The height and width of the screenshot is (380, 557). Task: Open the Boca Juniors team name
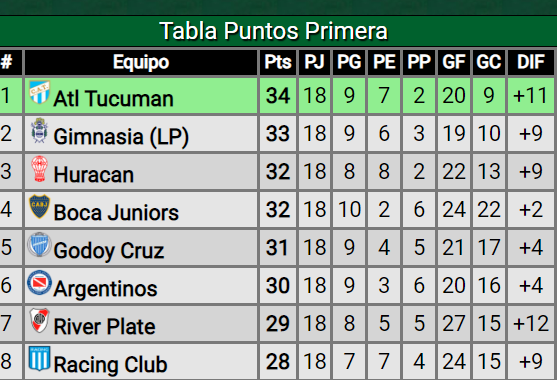click(116, 212)
